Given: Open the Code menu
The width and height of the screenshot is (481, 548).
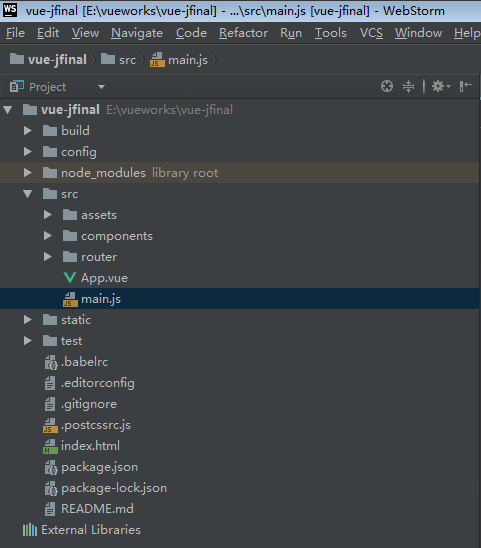Looking at the screenshot, I should pyautogui.click(x=191, y=33).
